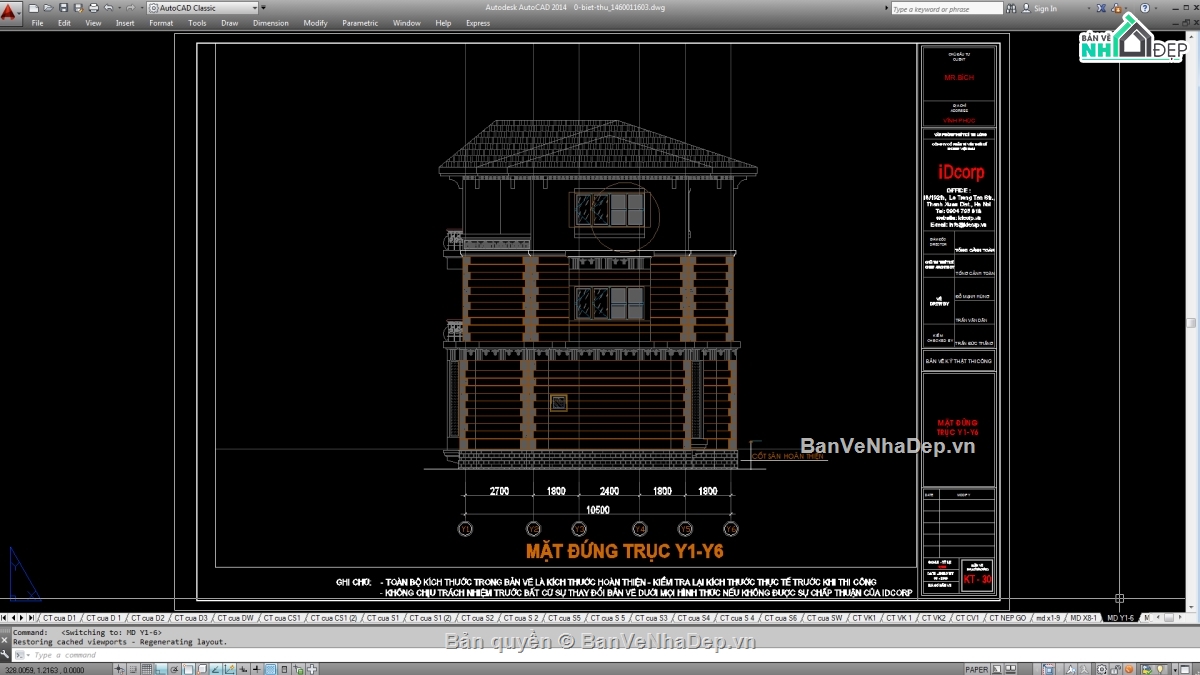Toggle Snap Mode in status bar
Image resolution: width=1200 pixels, height=675 pixels.
coord(133,668)
